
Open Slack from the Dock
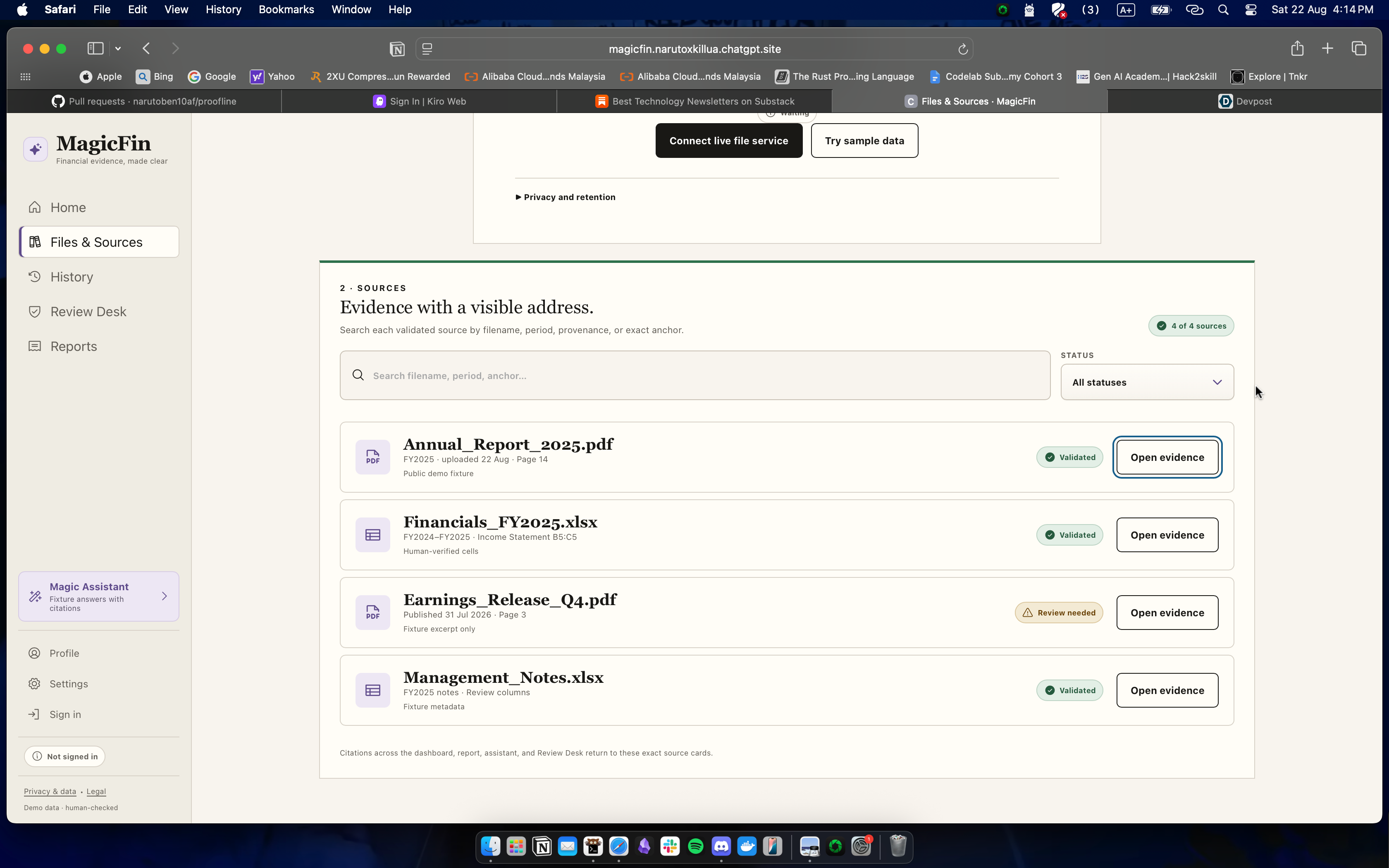click(670, 846)
